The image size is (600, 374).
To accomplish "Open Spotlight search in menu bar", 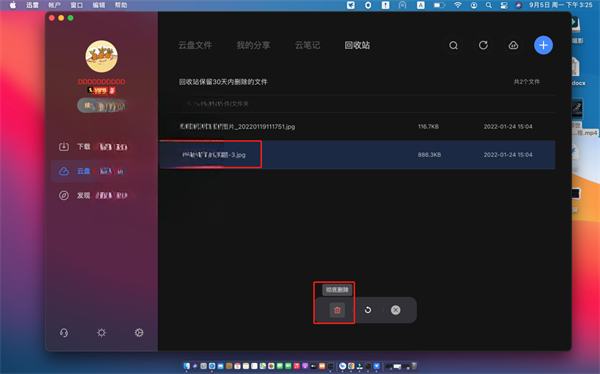I will (x=489, y=5).
